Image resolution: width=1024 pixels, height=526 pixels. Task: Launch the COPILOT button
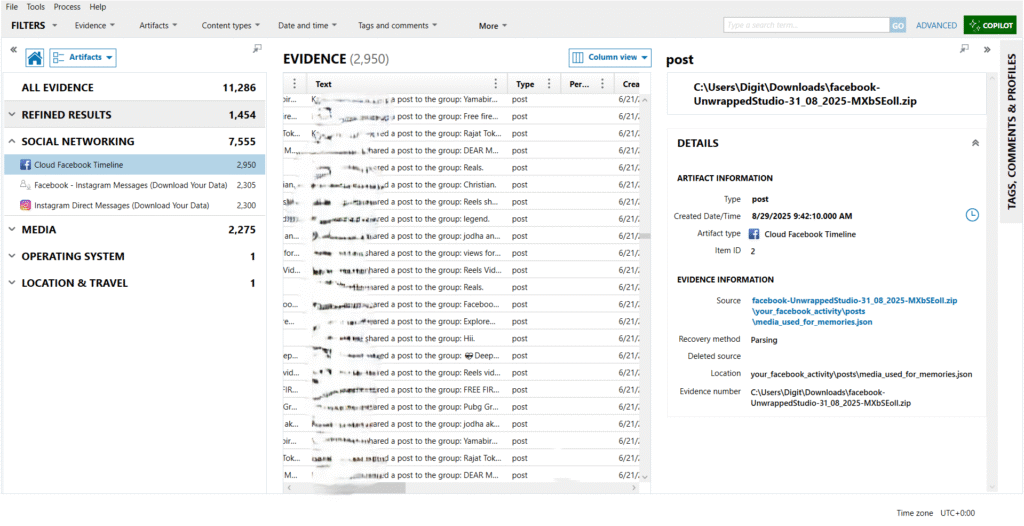(990, 25)
